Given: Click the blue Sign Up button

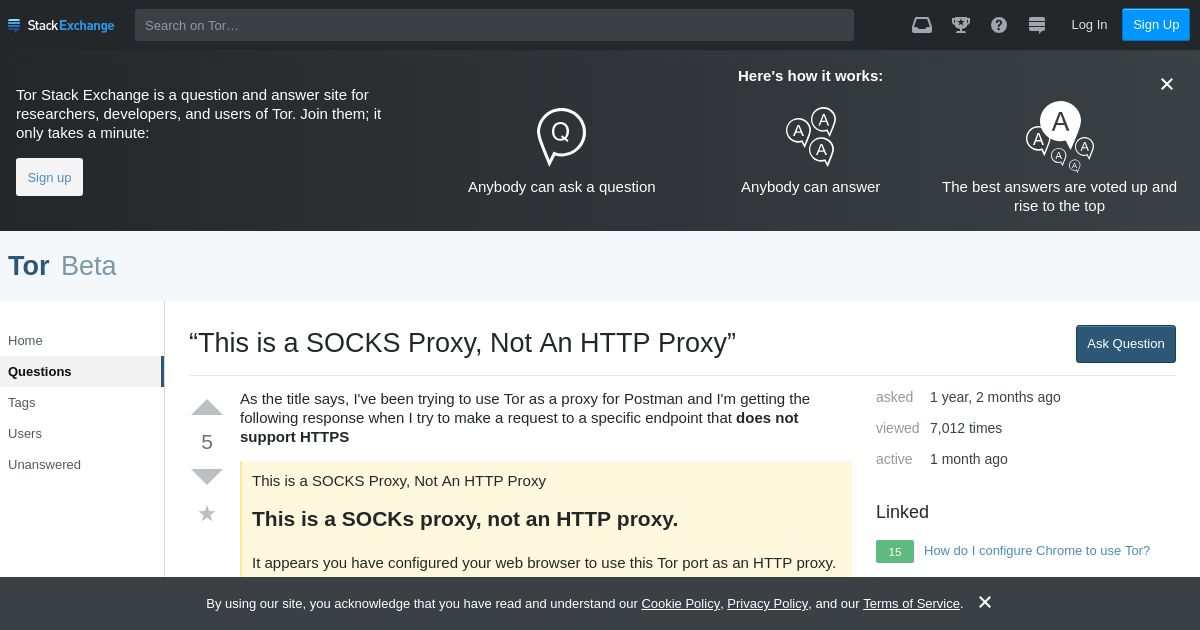Looking at the screenshot, I should coord(1156,25).
